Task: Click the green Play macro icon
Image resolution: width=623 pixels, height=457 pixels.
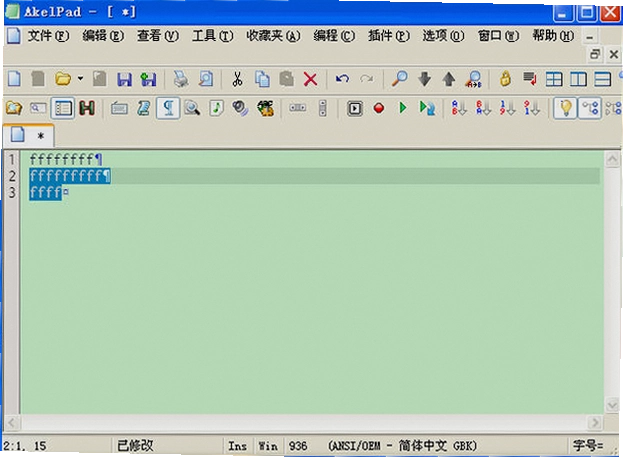Action: [402, 108]
